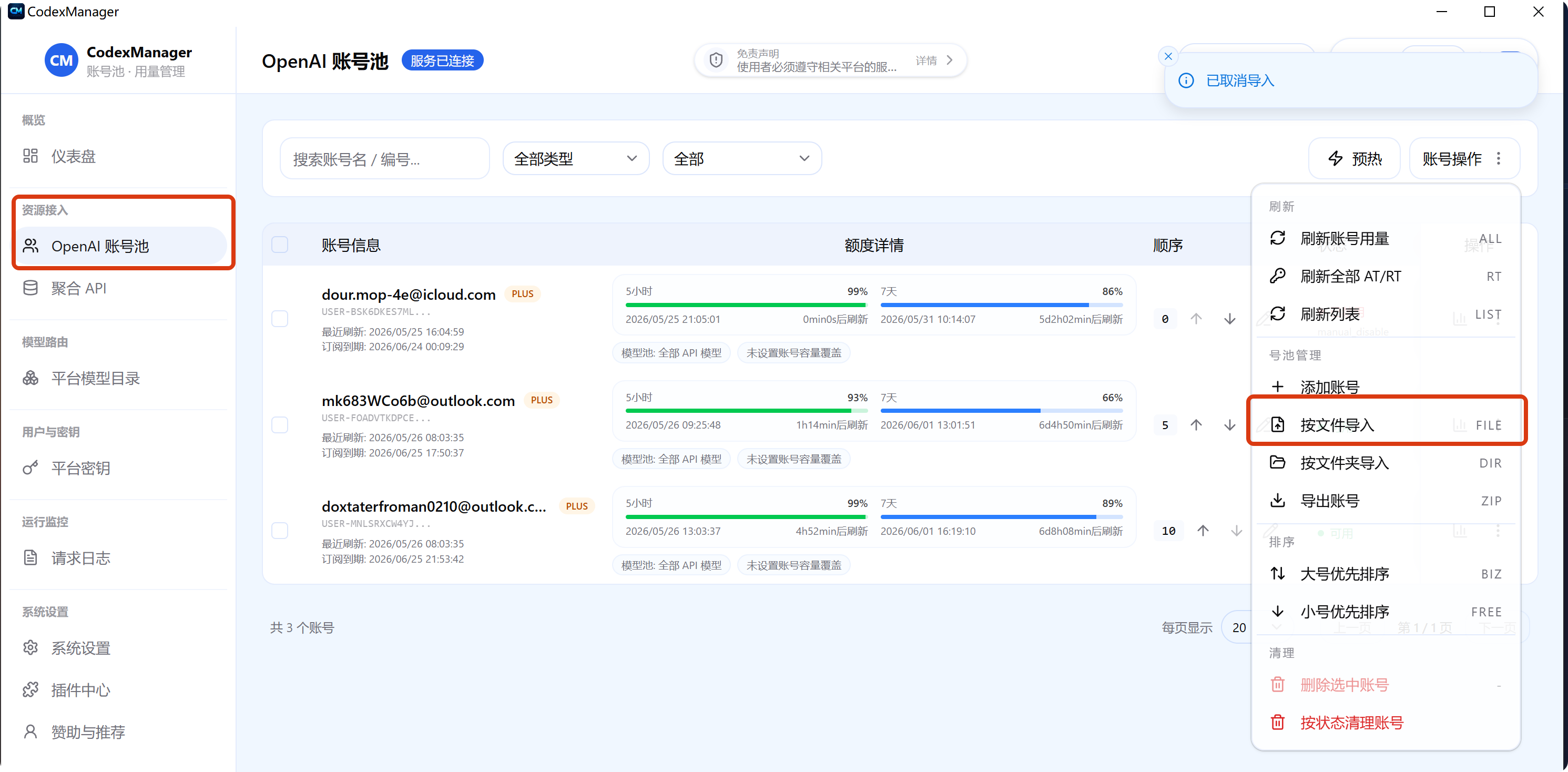
Task: Click 预热 warm-up button
Action: tap(1355, 159)
